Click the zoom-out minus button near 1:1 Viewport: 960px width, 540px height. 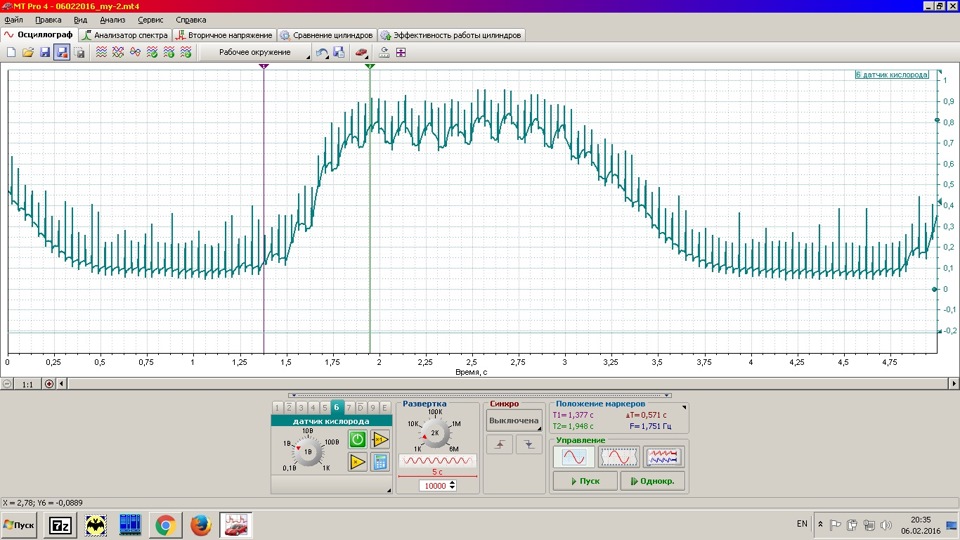pos(7,384)
